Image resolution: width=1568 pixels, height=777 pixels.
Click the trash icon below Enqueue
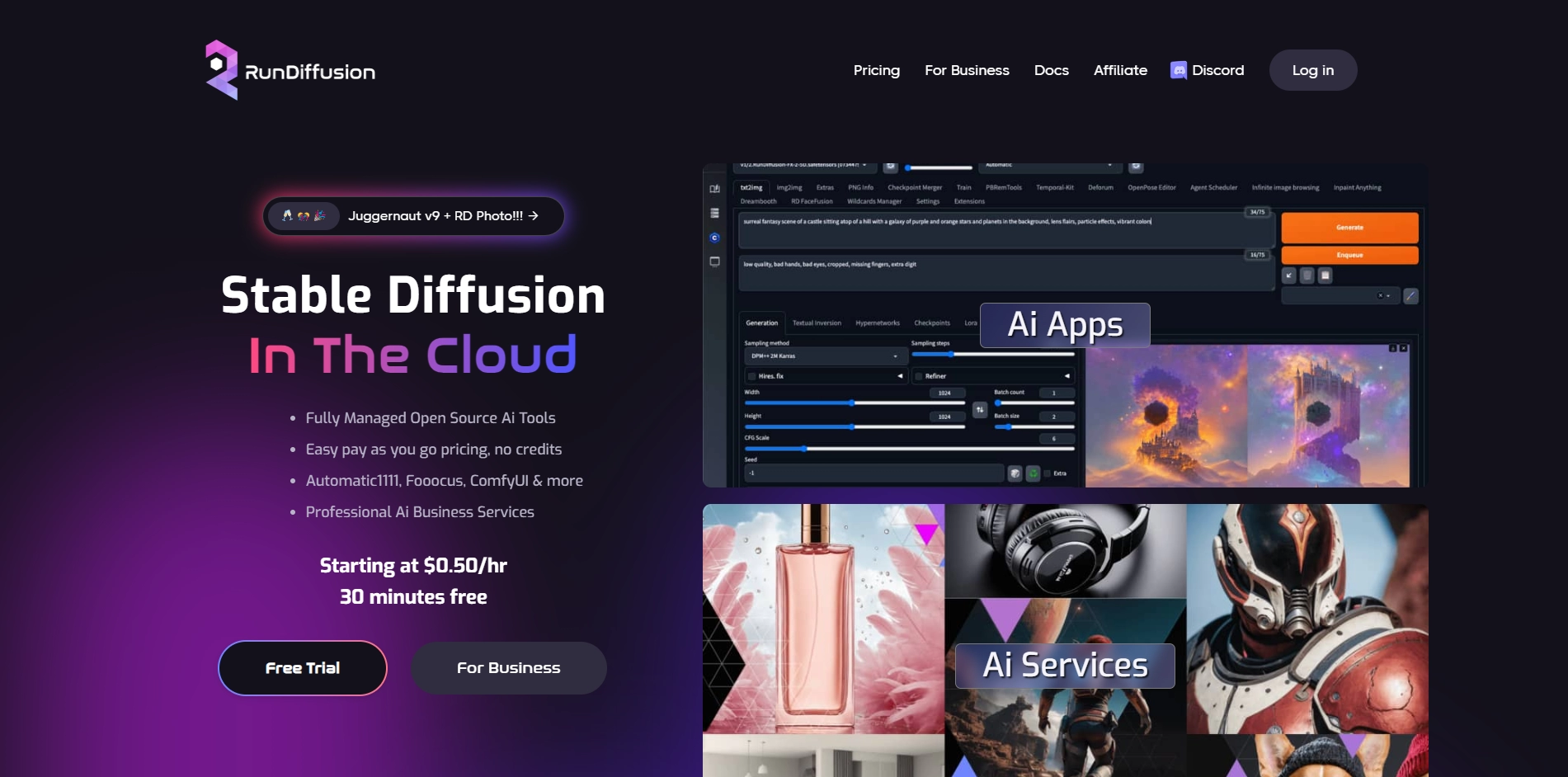coord(1307,275)
